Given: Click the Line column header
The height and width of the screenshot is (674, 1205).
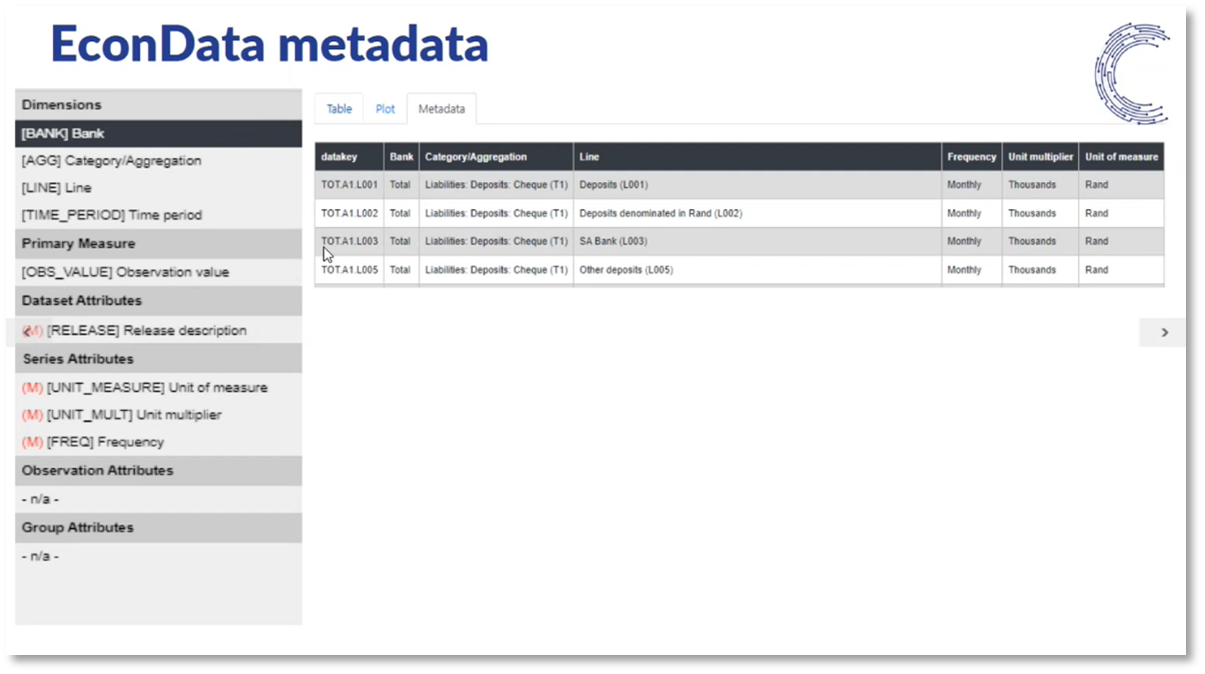Looking at the screenshot, I should 757,157.
